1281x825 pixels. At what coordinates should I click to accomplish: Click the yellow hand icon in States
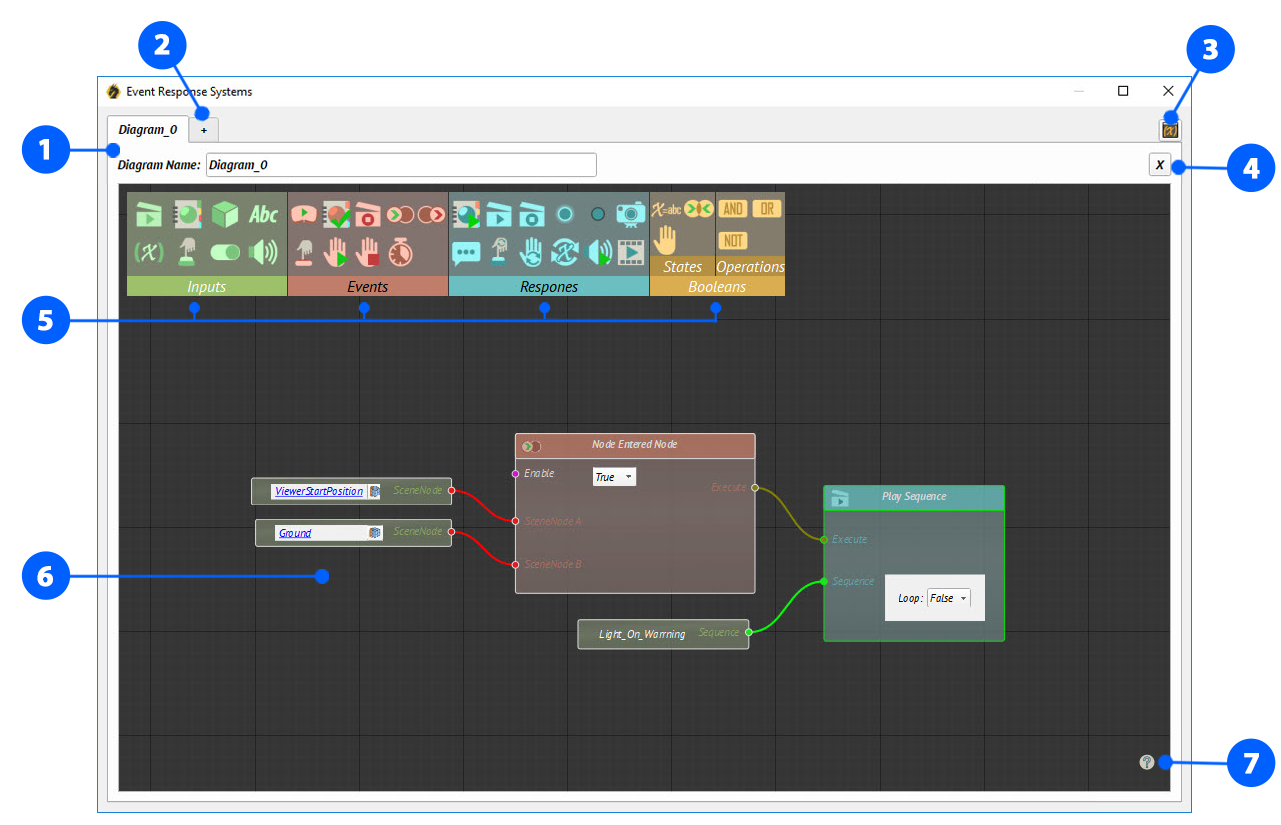[665, 240]
